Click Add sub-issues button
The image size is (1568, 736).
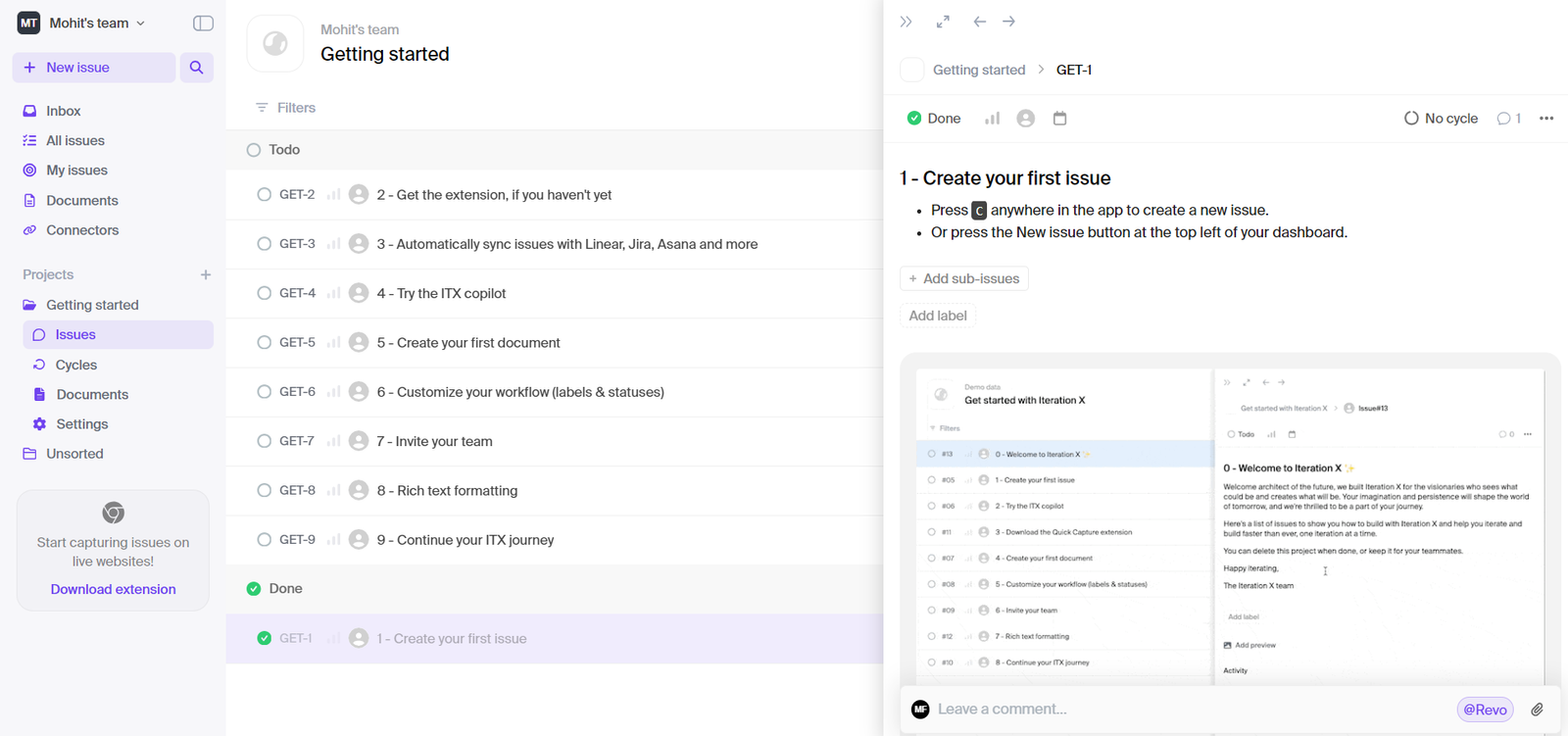pyautogui.click(x=964, y=278)
